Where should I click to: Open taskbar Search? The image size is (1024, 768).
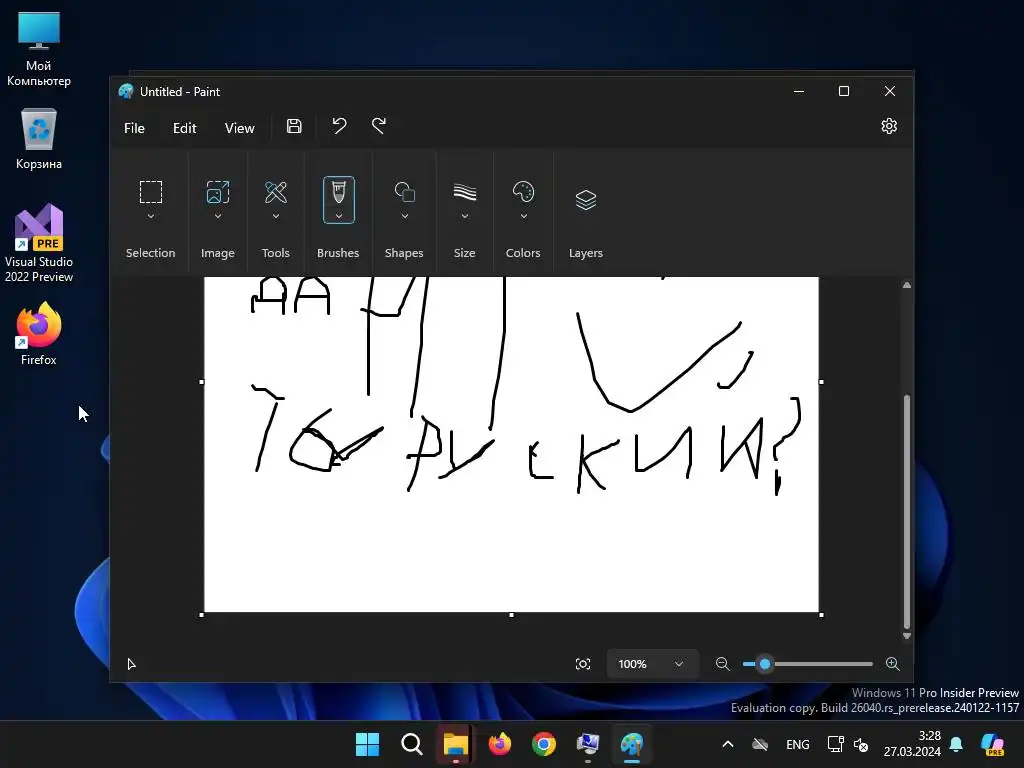411,744
